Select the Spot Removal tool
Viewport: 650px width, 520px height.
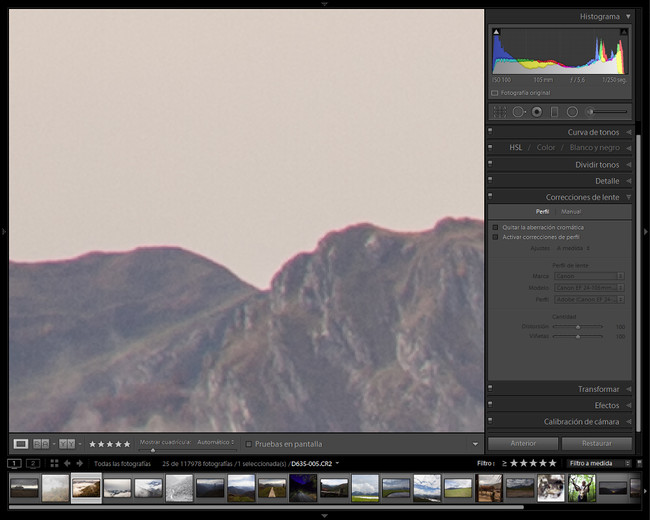coord(519,112)
